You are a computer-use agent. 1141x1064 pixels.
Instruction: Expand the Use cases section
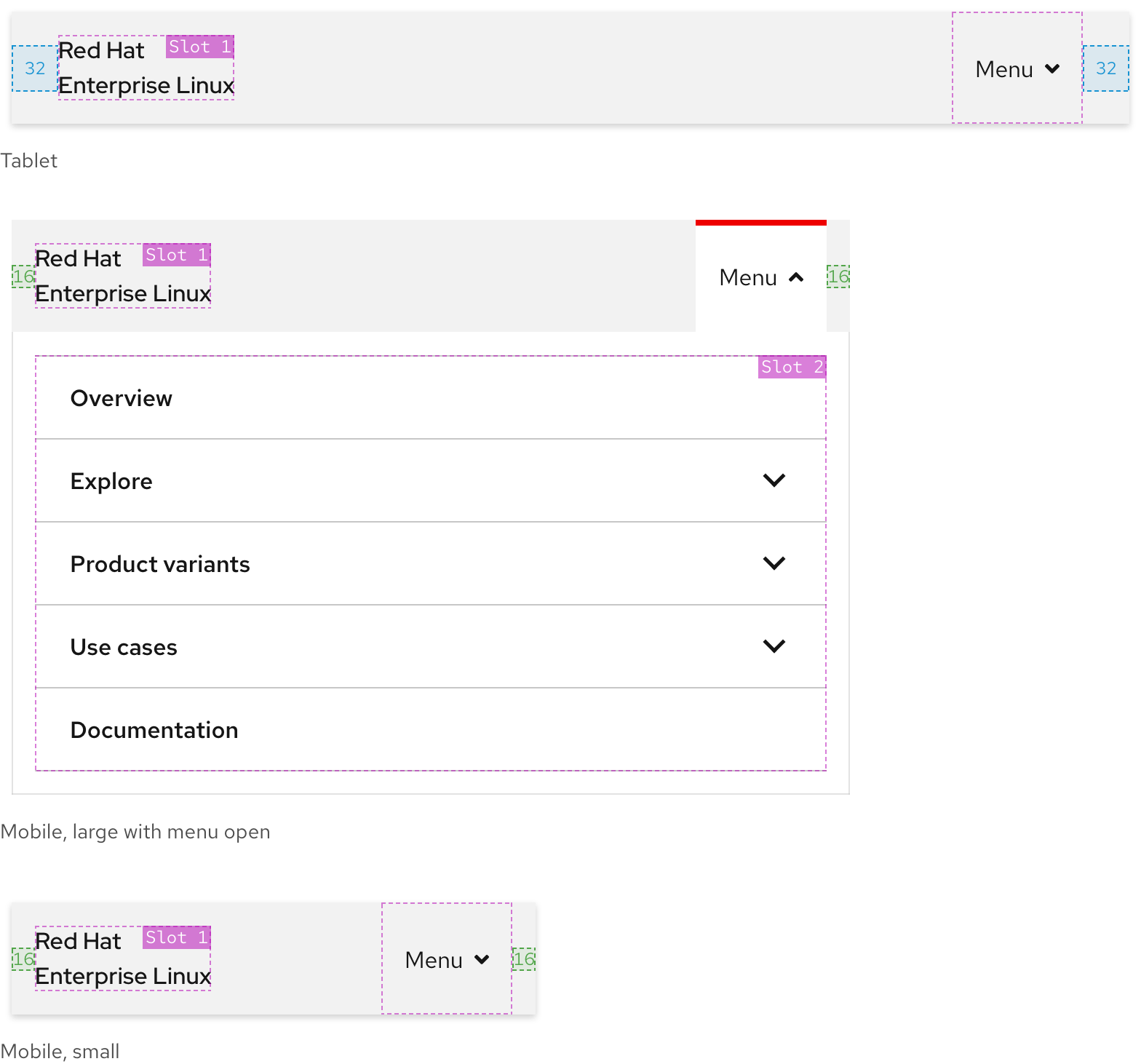pos(124,647)
